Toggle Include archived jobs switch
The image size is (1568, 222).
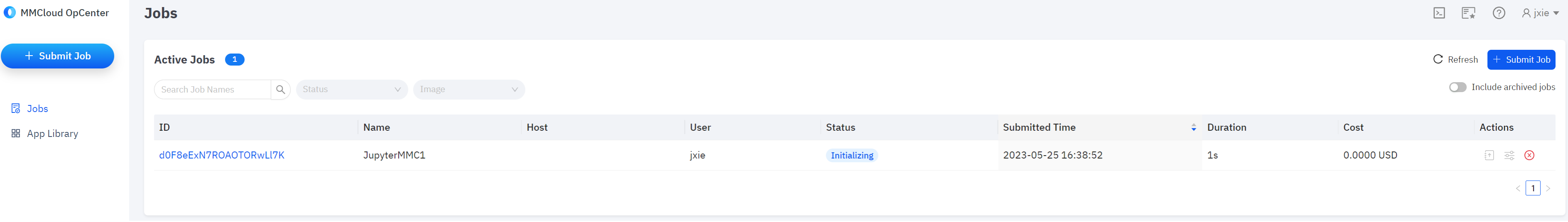pos(1457,87)
